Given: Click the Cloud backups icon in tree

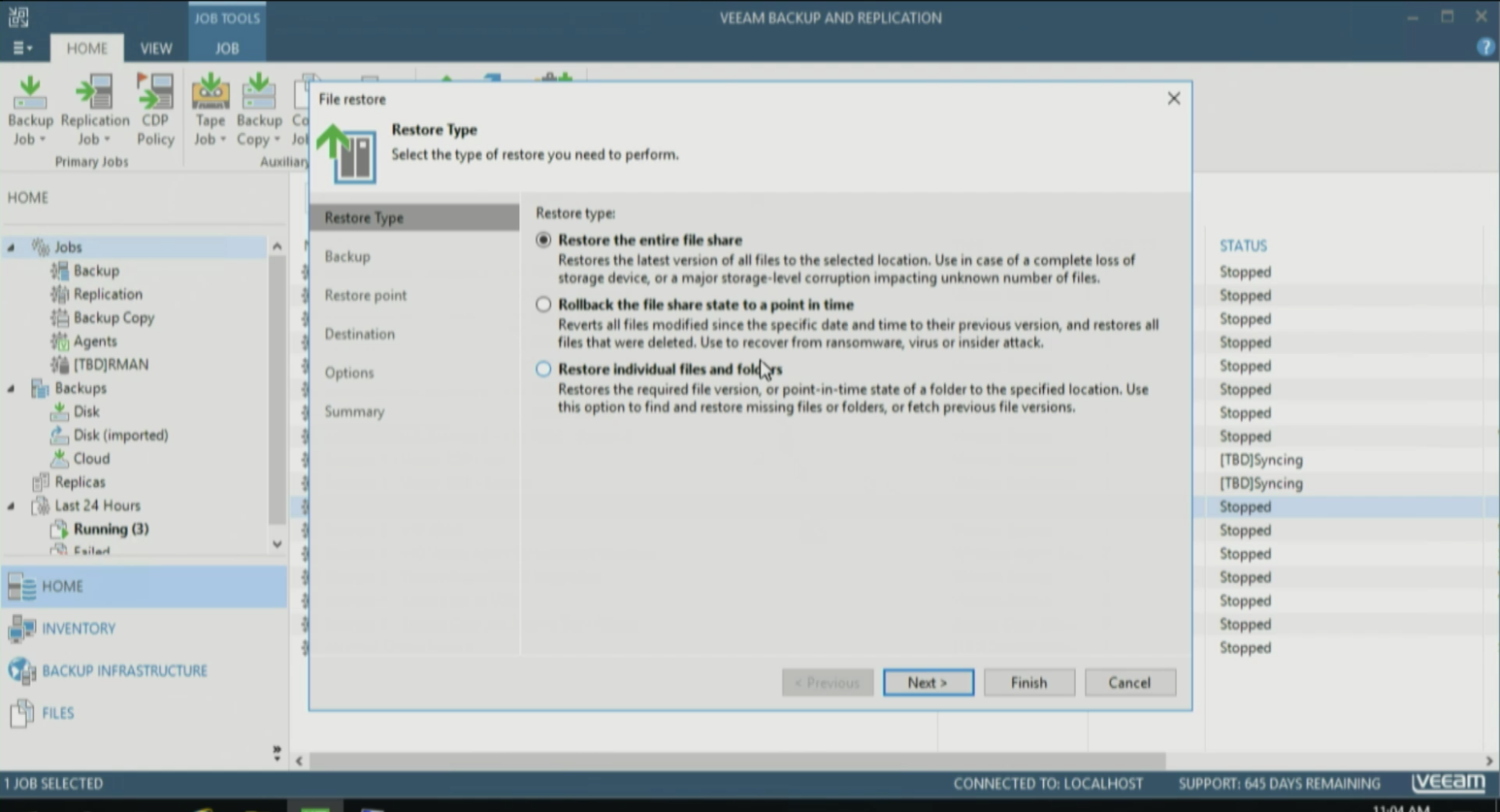Looking at the screenshot, I should (x=60, y=458).
